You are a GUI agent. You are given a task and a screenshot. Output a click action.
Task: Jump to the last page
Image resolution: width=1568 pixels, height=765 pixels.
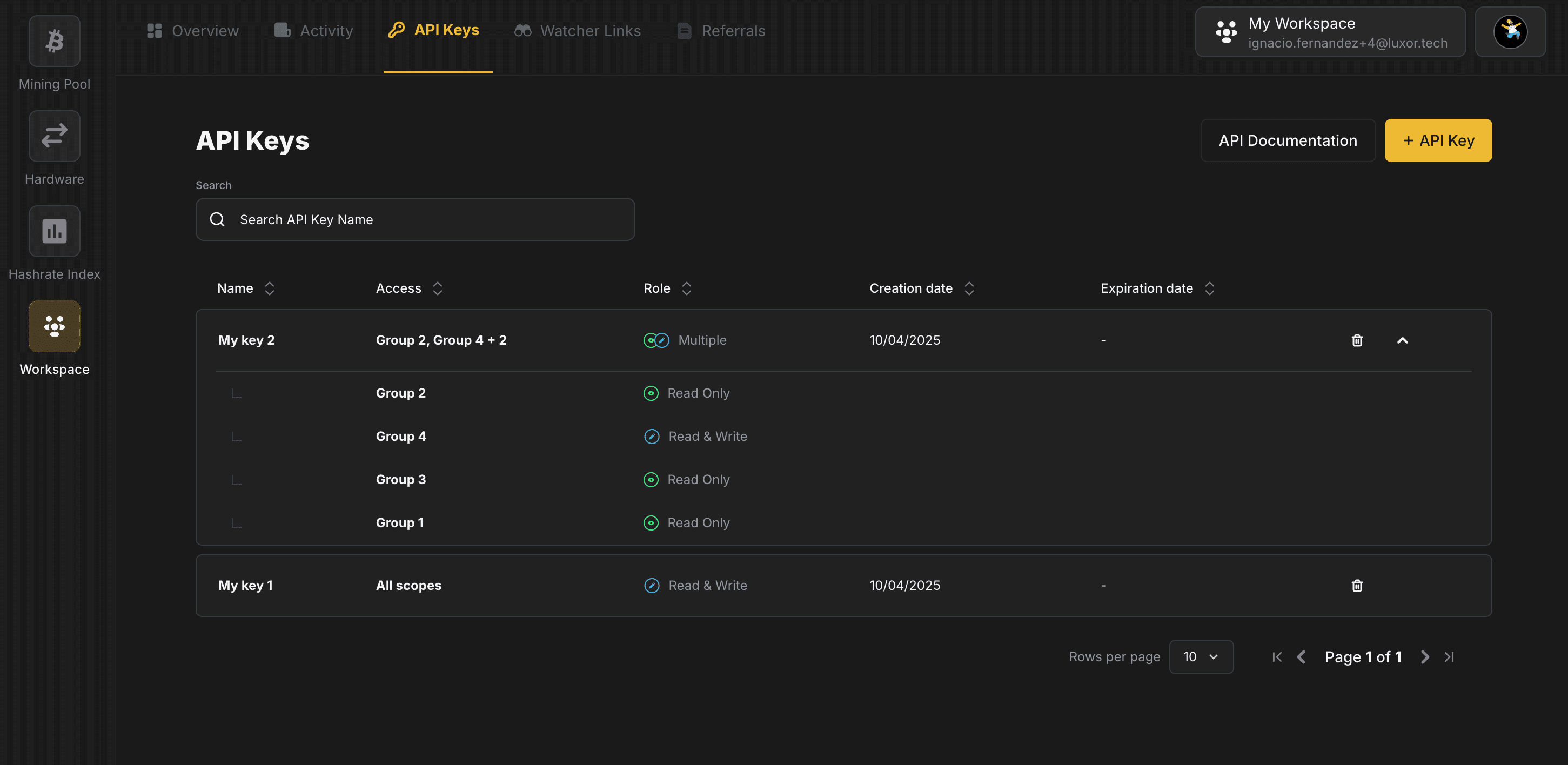pos(1449,656)
